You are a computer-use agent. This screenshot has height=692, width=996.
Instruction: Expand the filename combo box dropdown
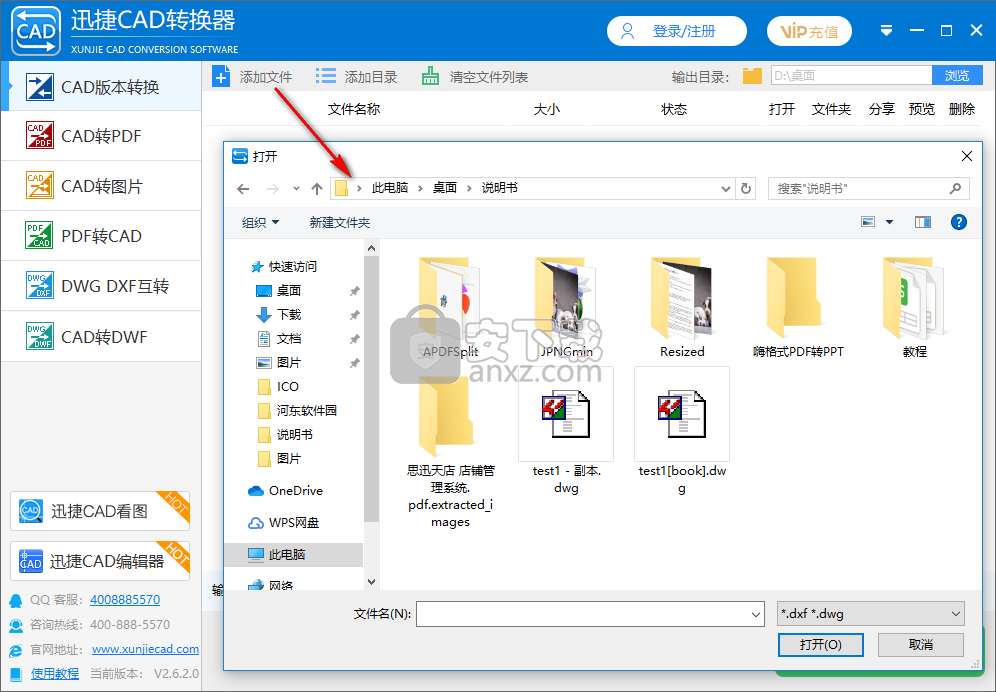coord(756,614)
